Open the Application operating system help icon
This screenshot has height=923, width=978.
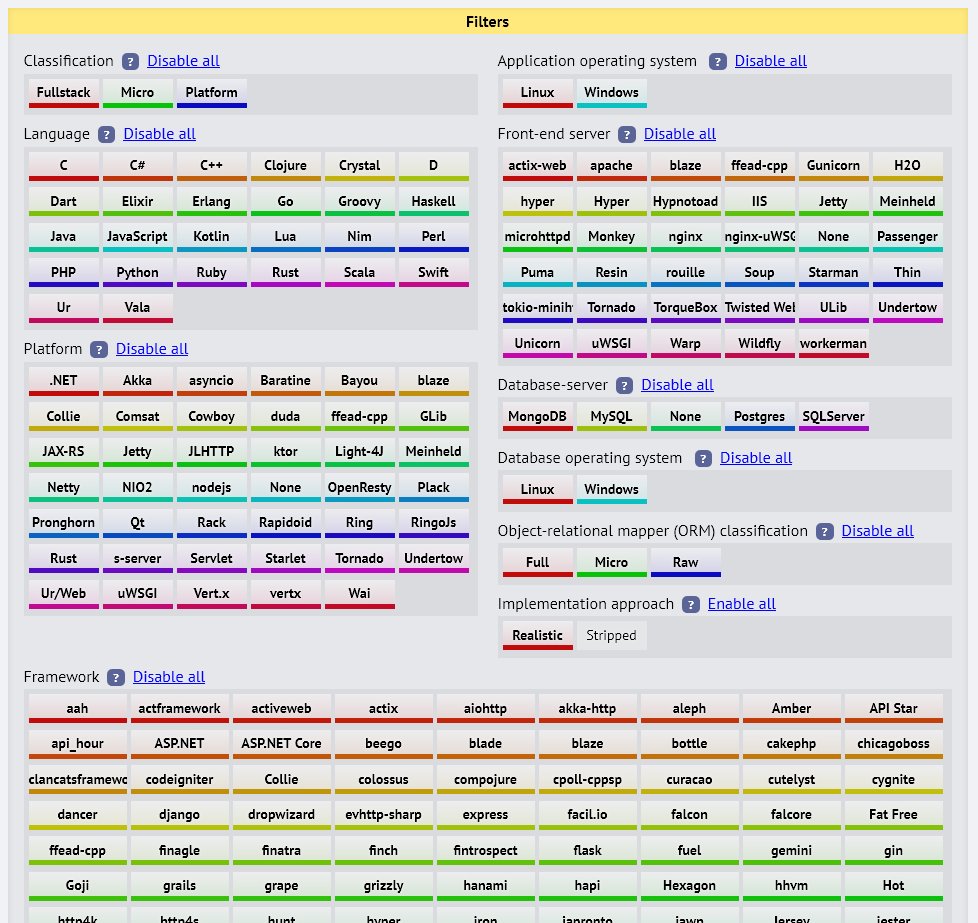[718, 61]
